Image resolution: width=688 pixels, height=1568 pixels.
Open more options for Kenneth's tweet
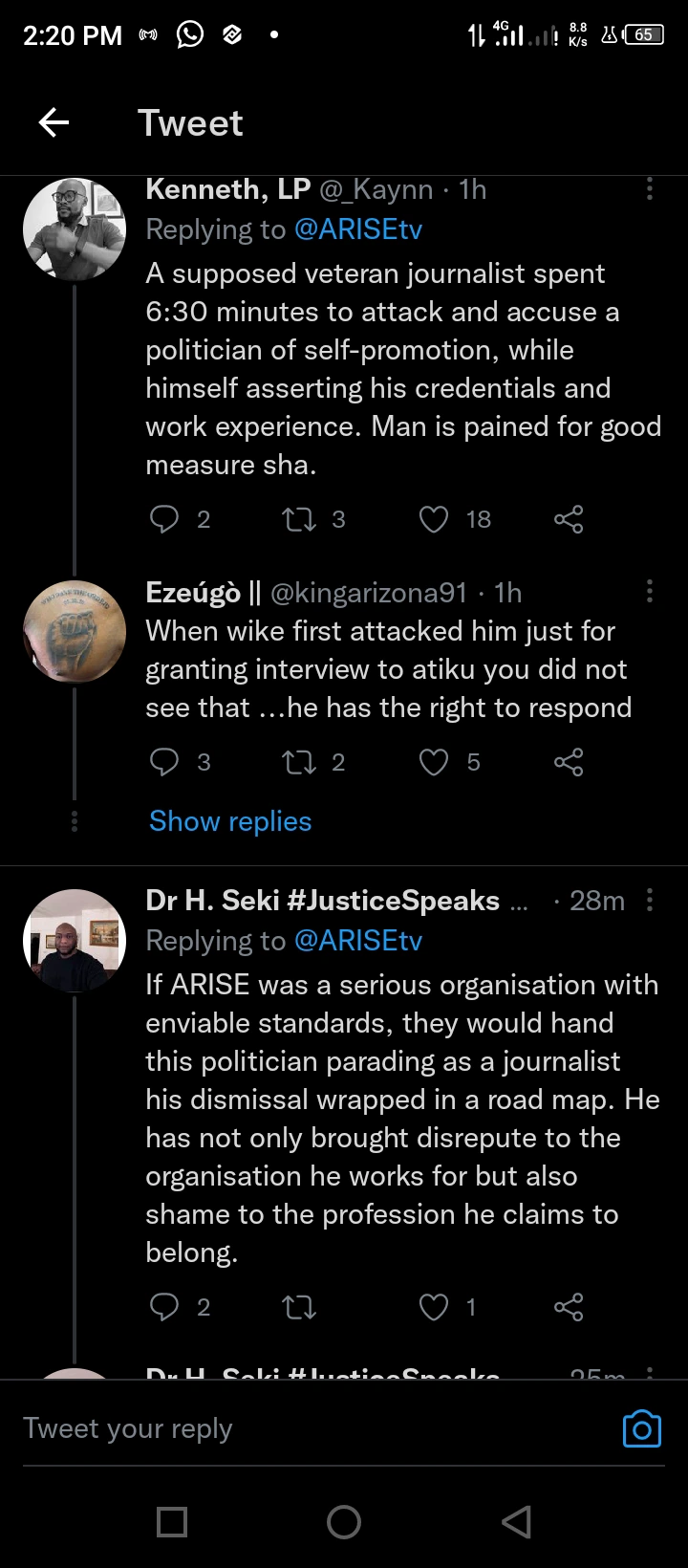[x=650, y=189]
